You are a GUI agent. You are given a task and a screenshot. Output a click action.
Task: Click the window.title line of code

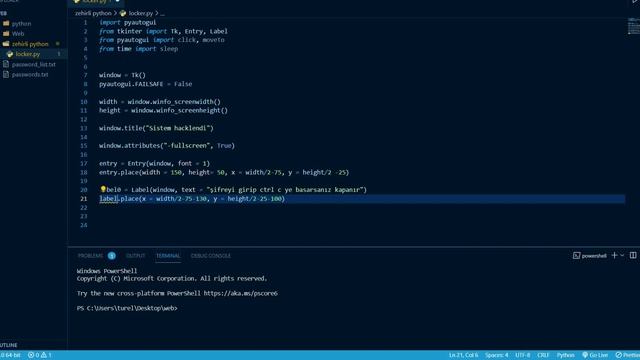pos(156,128)
